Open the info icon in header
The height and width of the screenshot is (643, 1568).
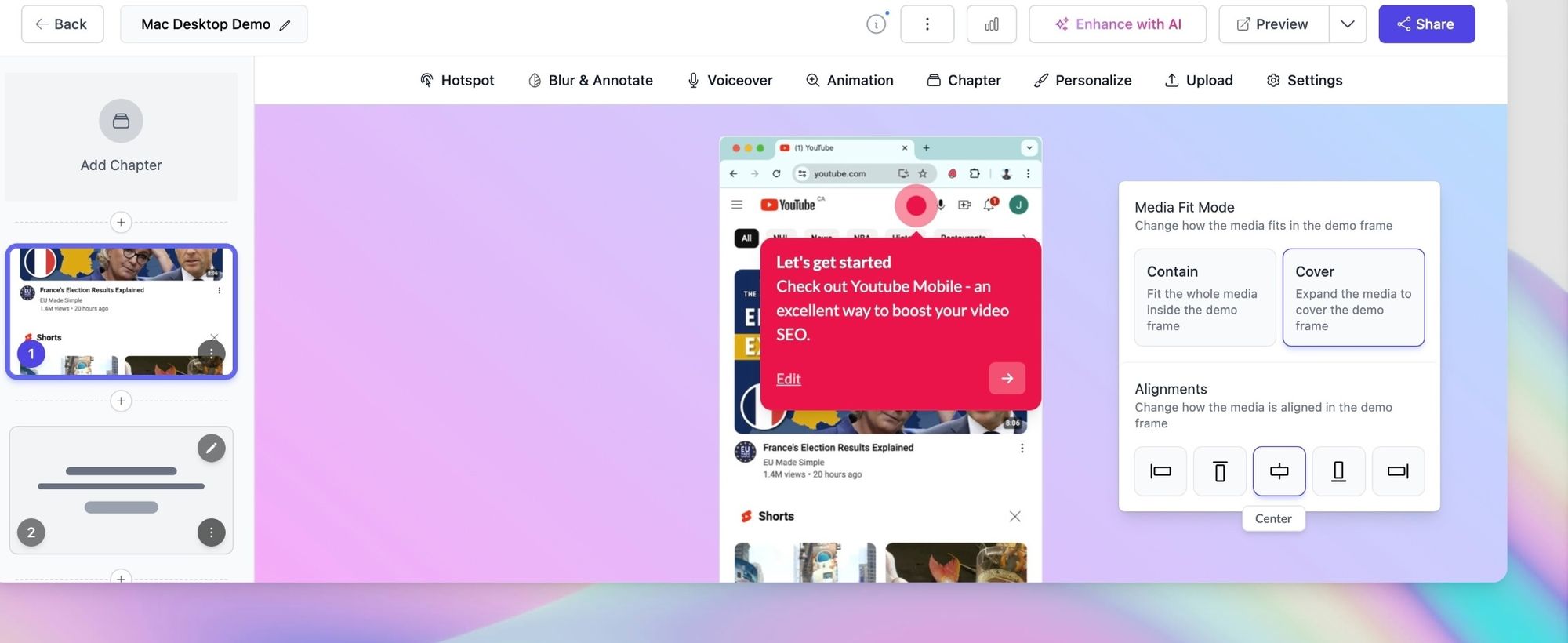pyautogui.click(x=876, y=24)
